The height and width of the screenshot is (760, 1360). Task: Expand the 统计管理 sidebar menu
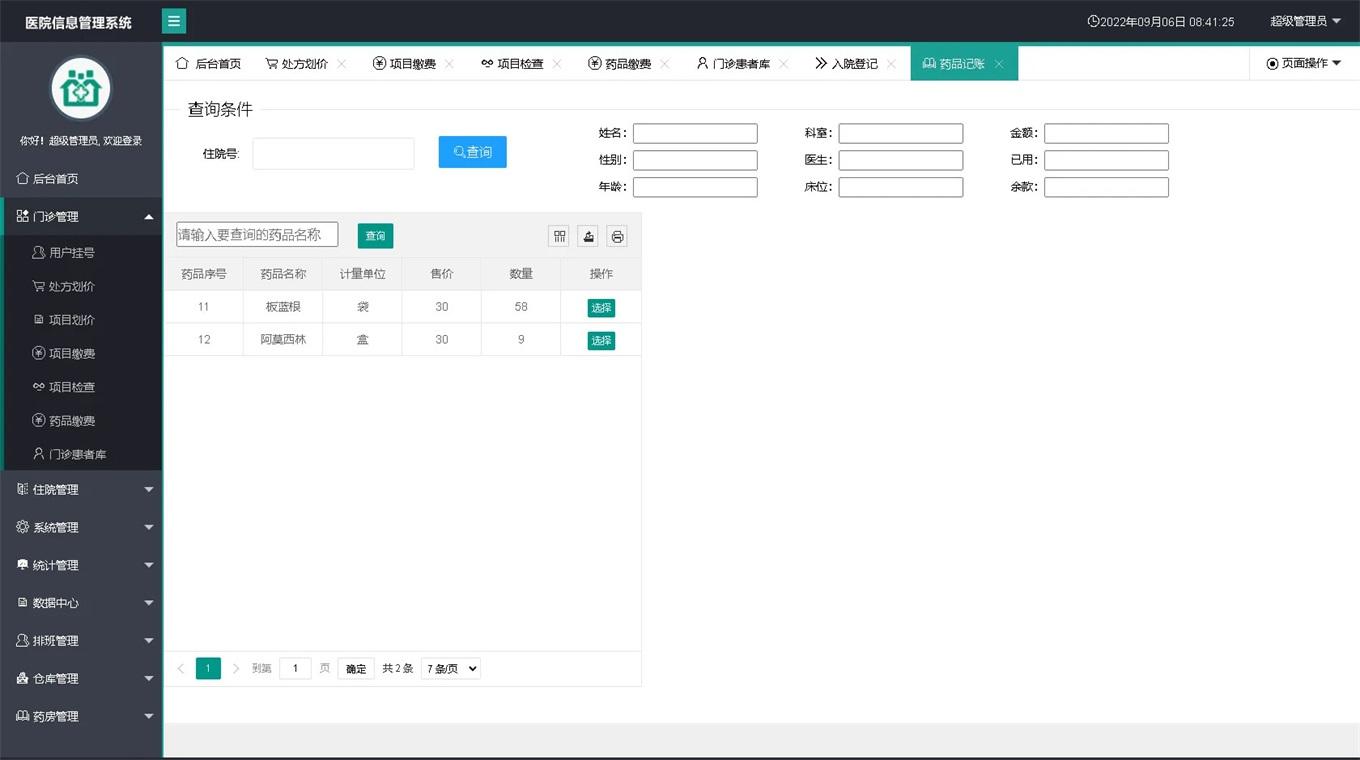[81, 565]
